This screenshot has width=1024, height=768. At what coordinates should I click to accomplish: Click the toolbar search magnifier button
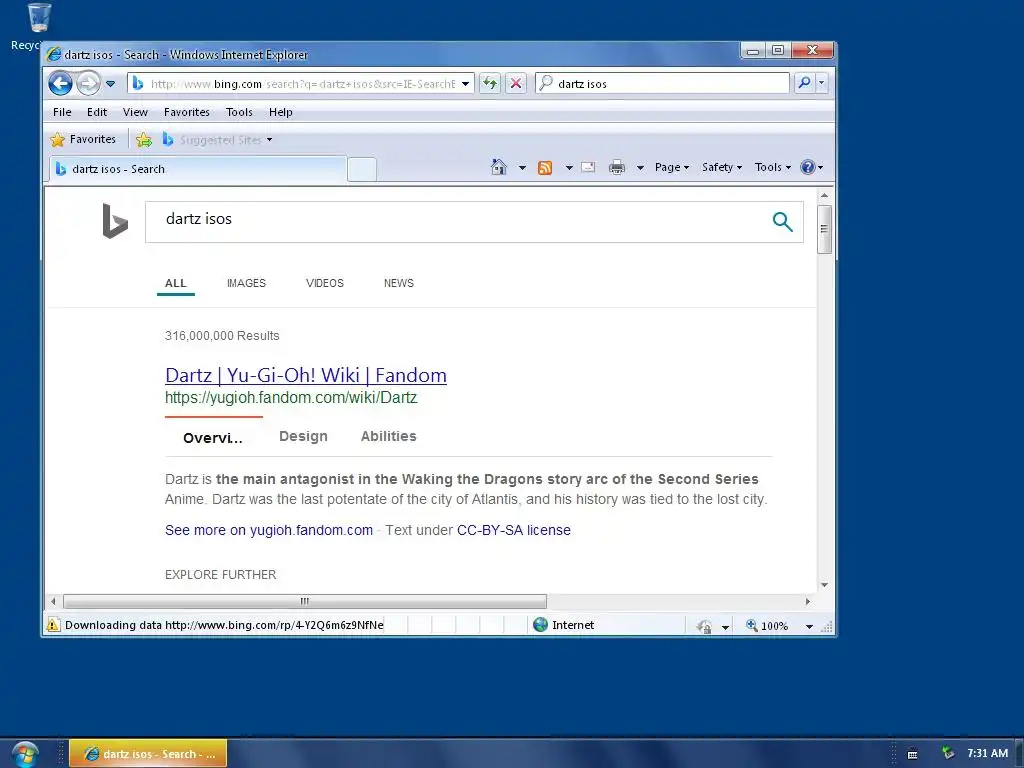[804, 83]
